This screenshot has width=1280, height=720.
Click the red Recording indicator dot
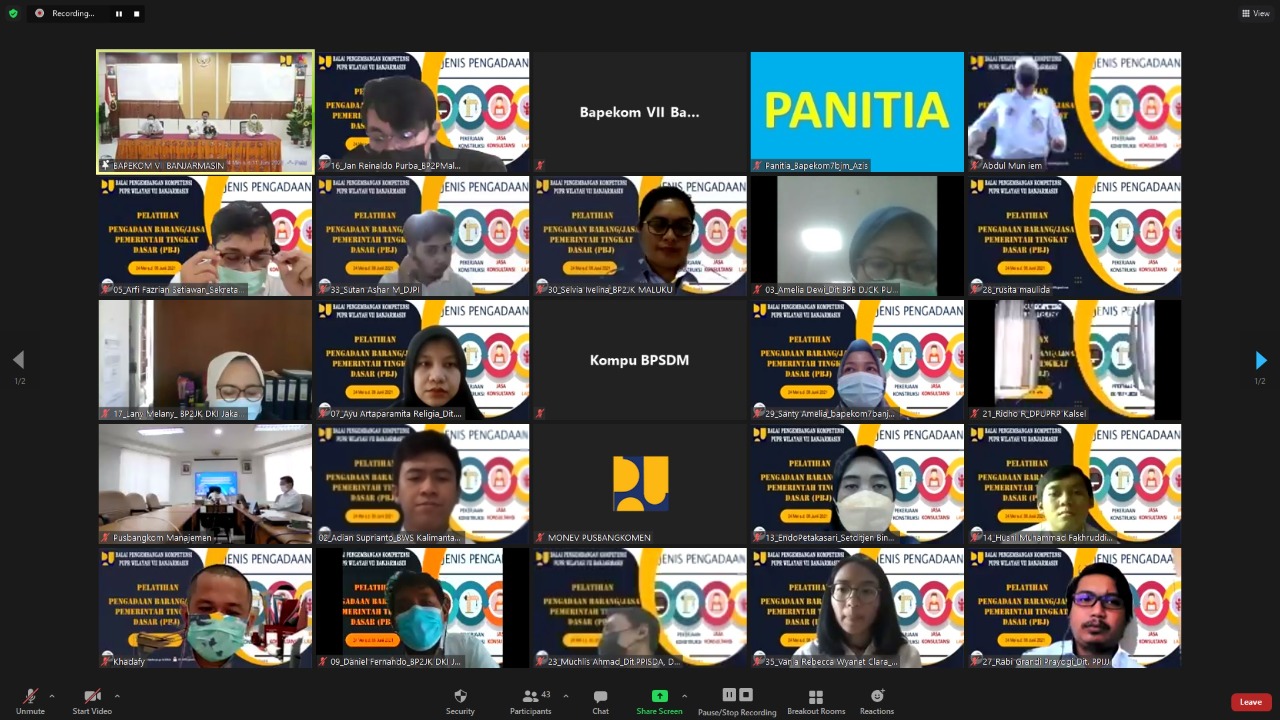(x=40, y=13)
